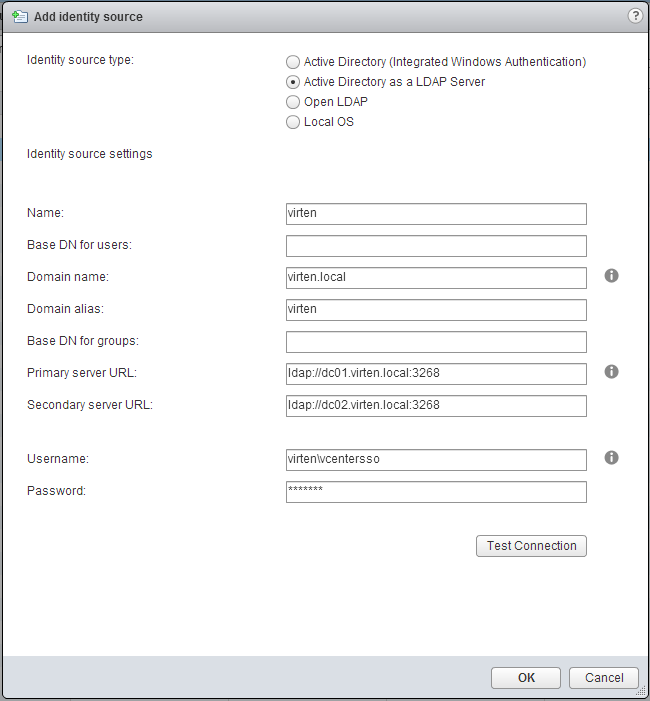Viewport: 650px width, 701px height.
Task: Click the Base DN for groups field
Action: coord(436,342)
